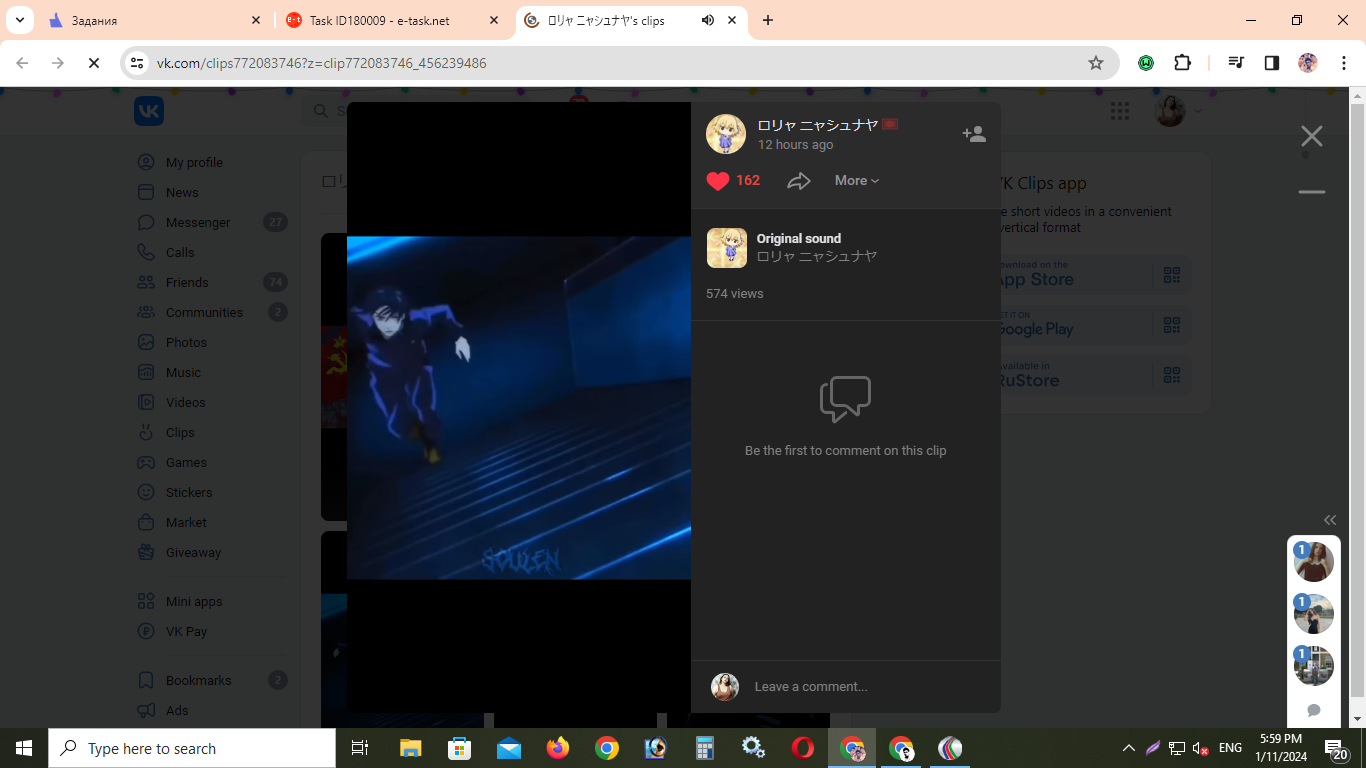The image size is (1366, 768).
Task: Go back in browser history
Action: [x=22, y=63]
